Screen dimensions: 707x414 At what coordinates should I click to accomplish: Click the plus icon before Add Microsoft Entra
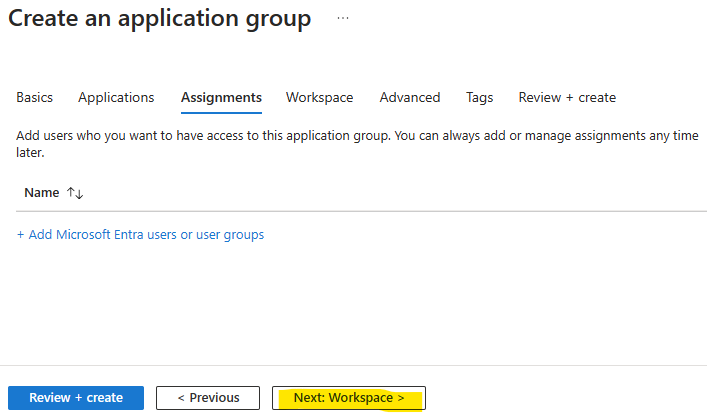[20, 235]
